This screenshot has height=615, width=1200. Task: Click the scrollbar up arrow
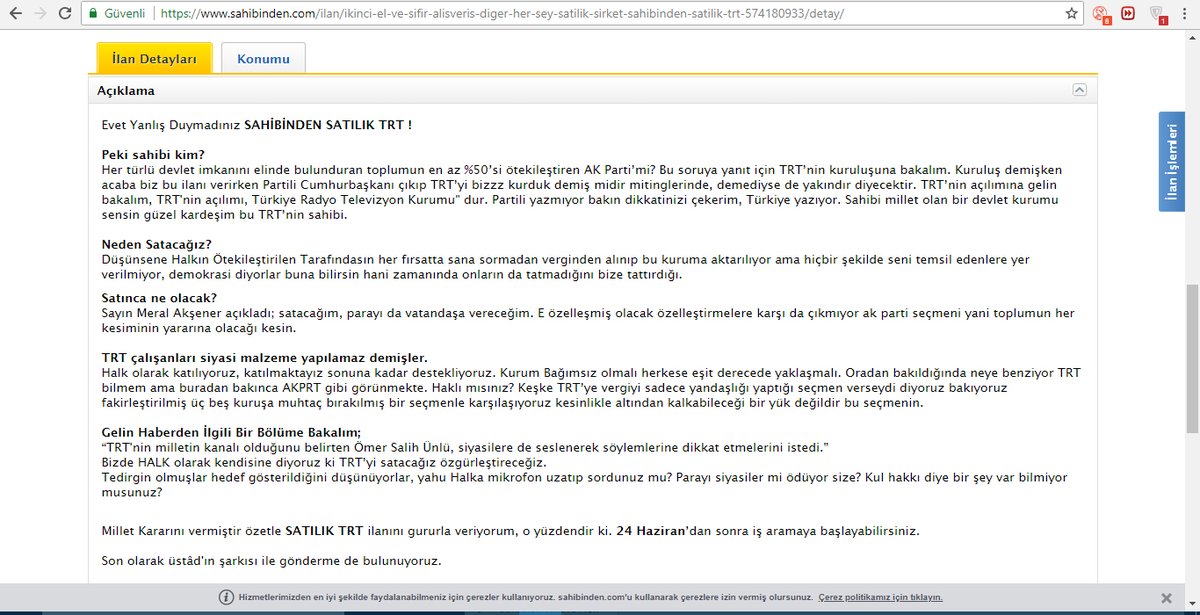[x=1191, y=37]
